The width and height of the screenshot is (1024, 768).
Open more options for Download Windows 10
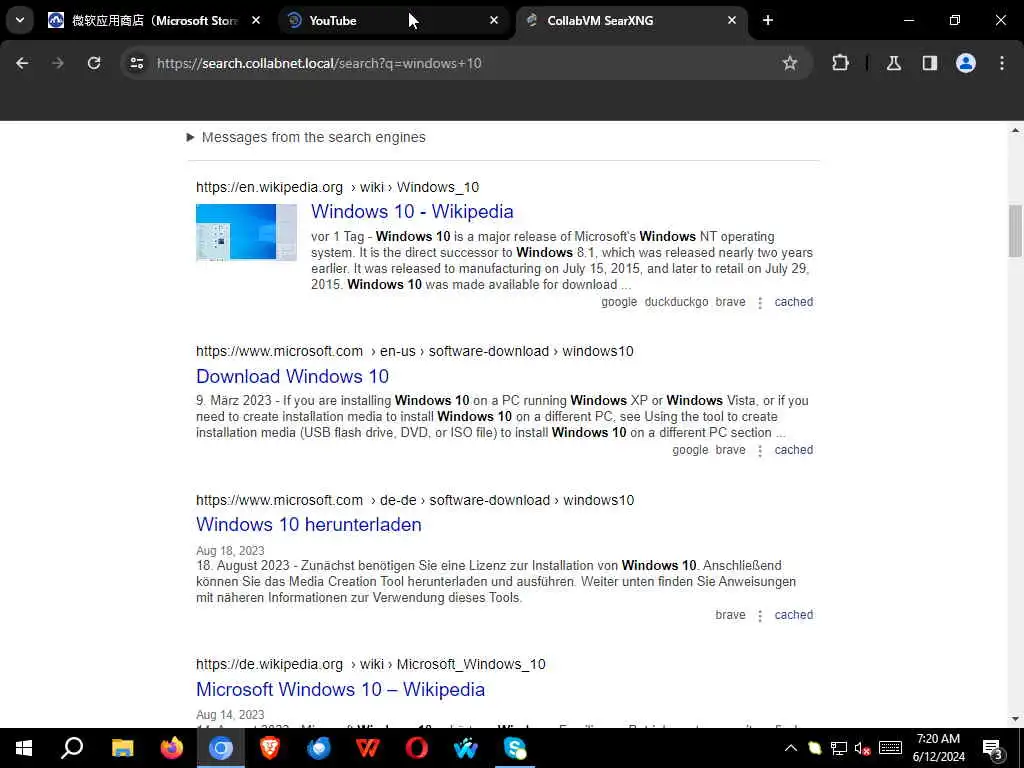pyautogui.click(x=760, y=451)
